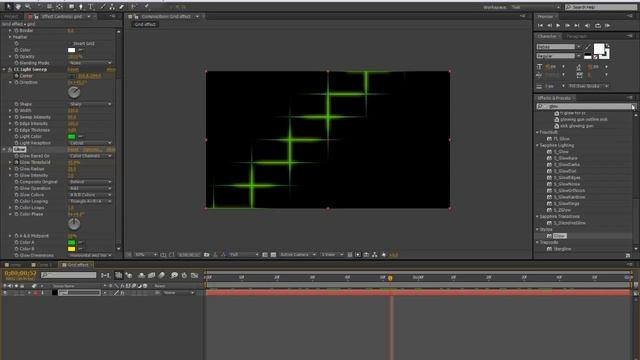Enable motion blur switch in timeline

pos(162,275)
